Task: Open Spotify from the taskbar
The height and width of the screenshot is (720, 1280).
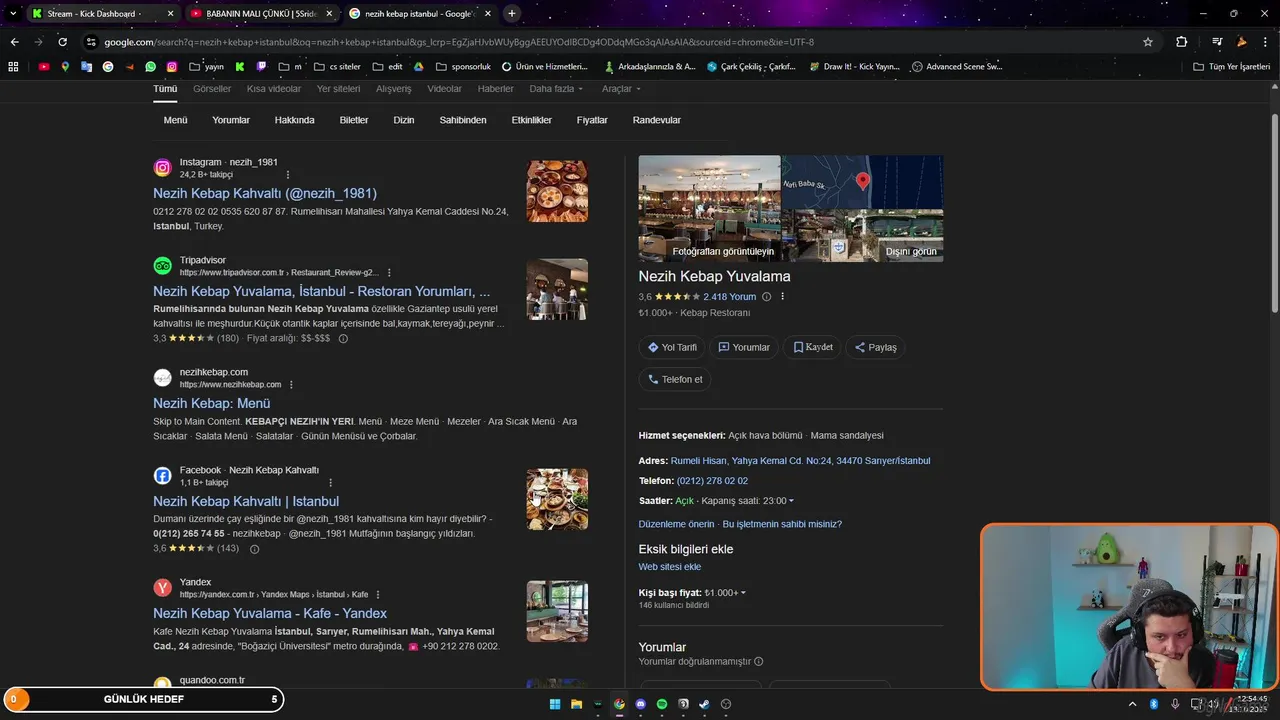Action: point(662,704)
